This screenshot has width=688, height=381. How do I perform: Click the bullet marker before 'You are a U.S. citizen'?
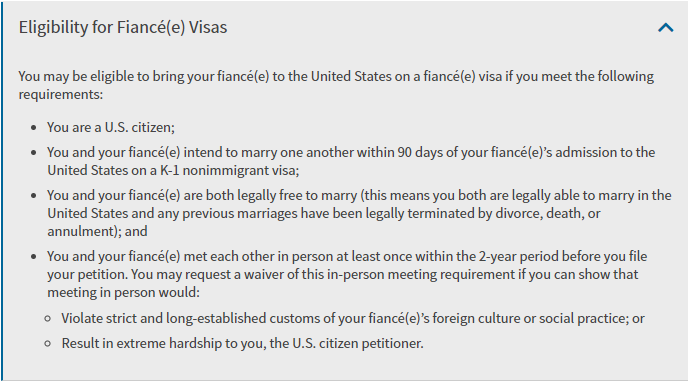click(34, 128)
